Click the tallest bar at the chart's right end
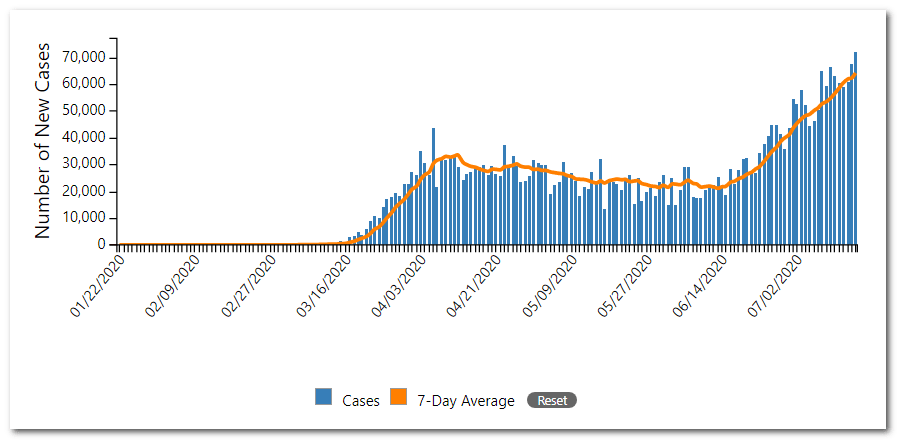 tap(855, 150)
